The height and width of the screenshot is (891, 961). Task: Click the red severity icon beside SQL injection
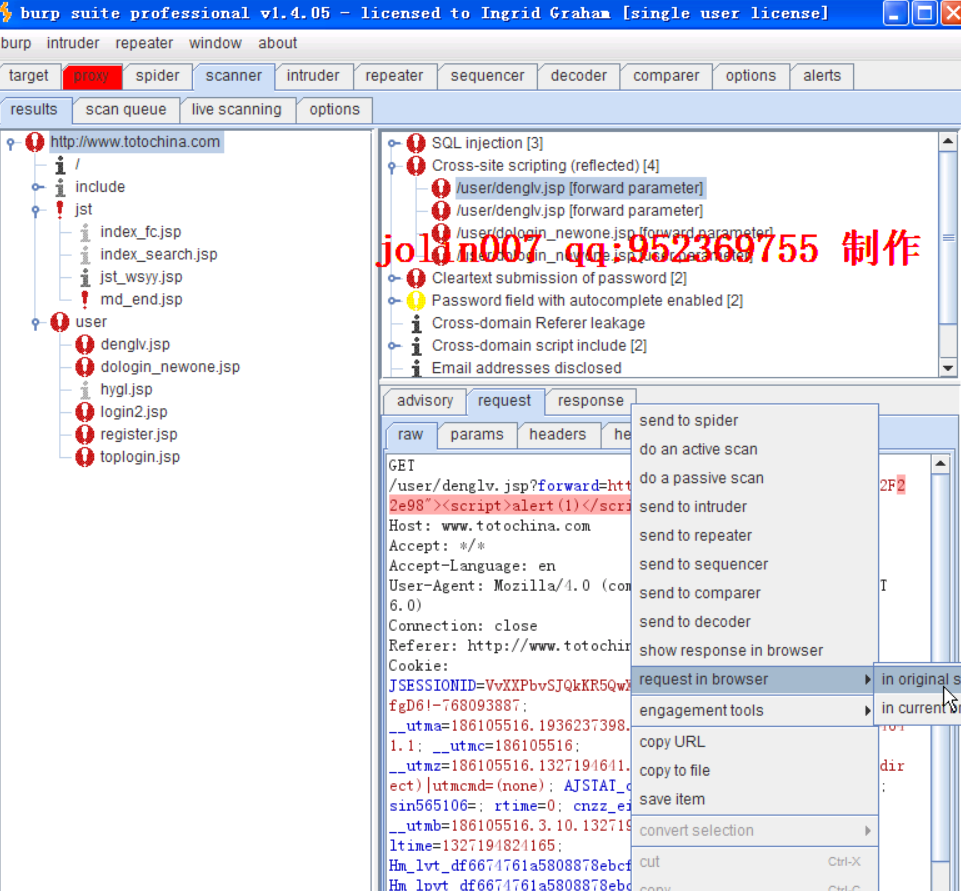click(x=416, y=143)
